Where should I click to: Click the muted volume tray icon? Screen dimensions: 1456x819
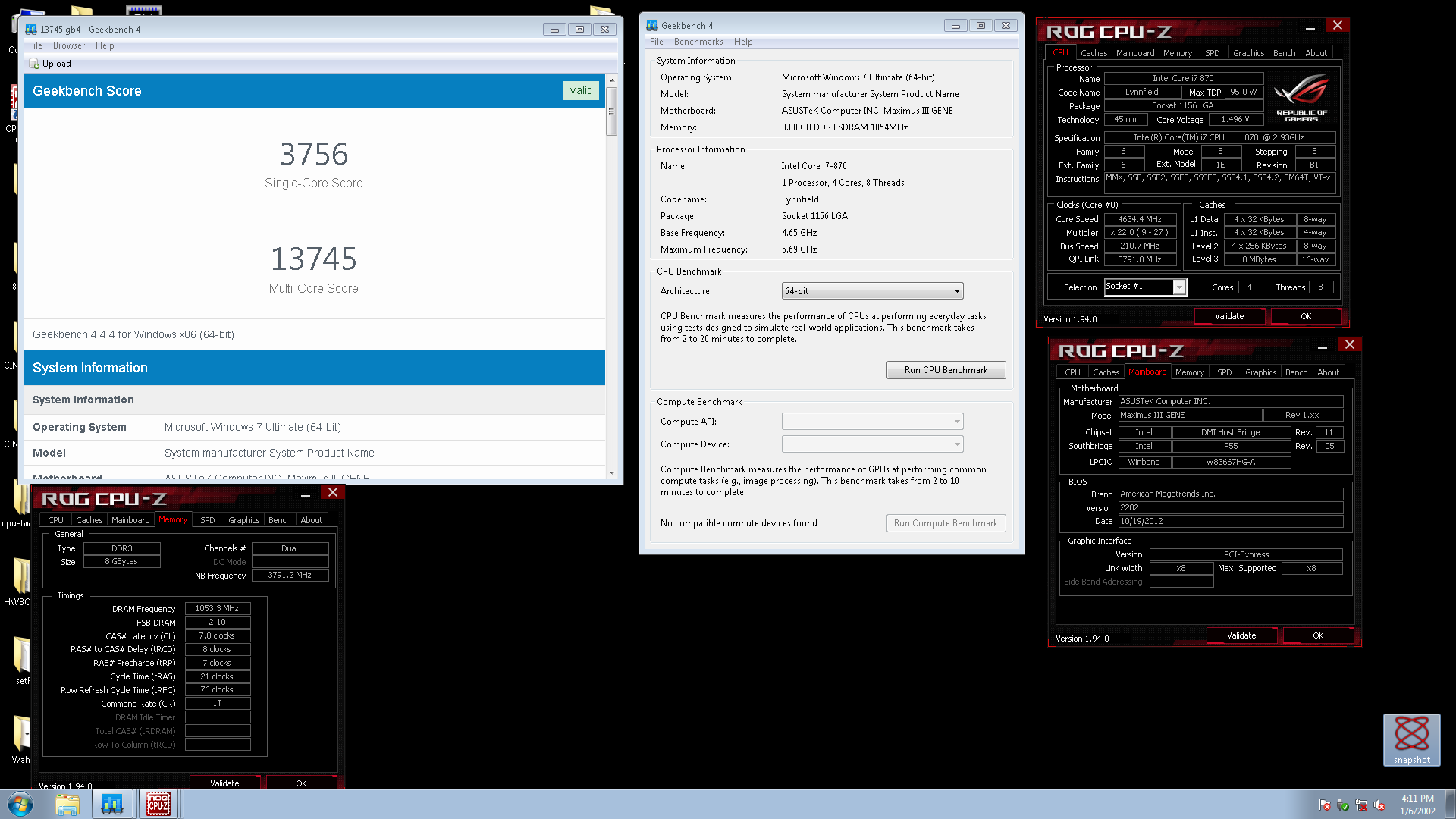1379,805
